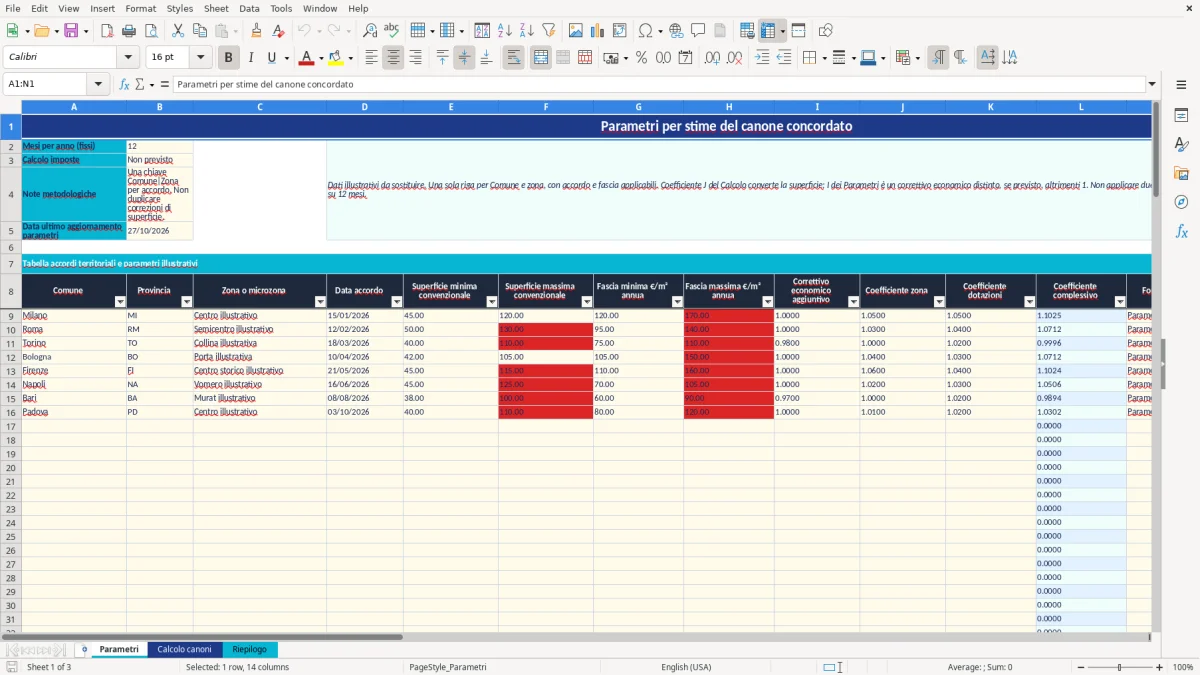The image size is (1200, 675).
Task: Open the Styles menu
Action: (180, 8)
